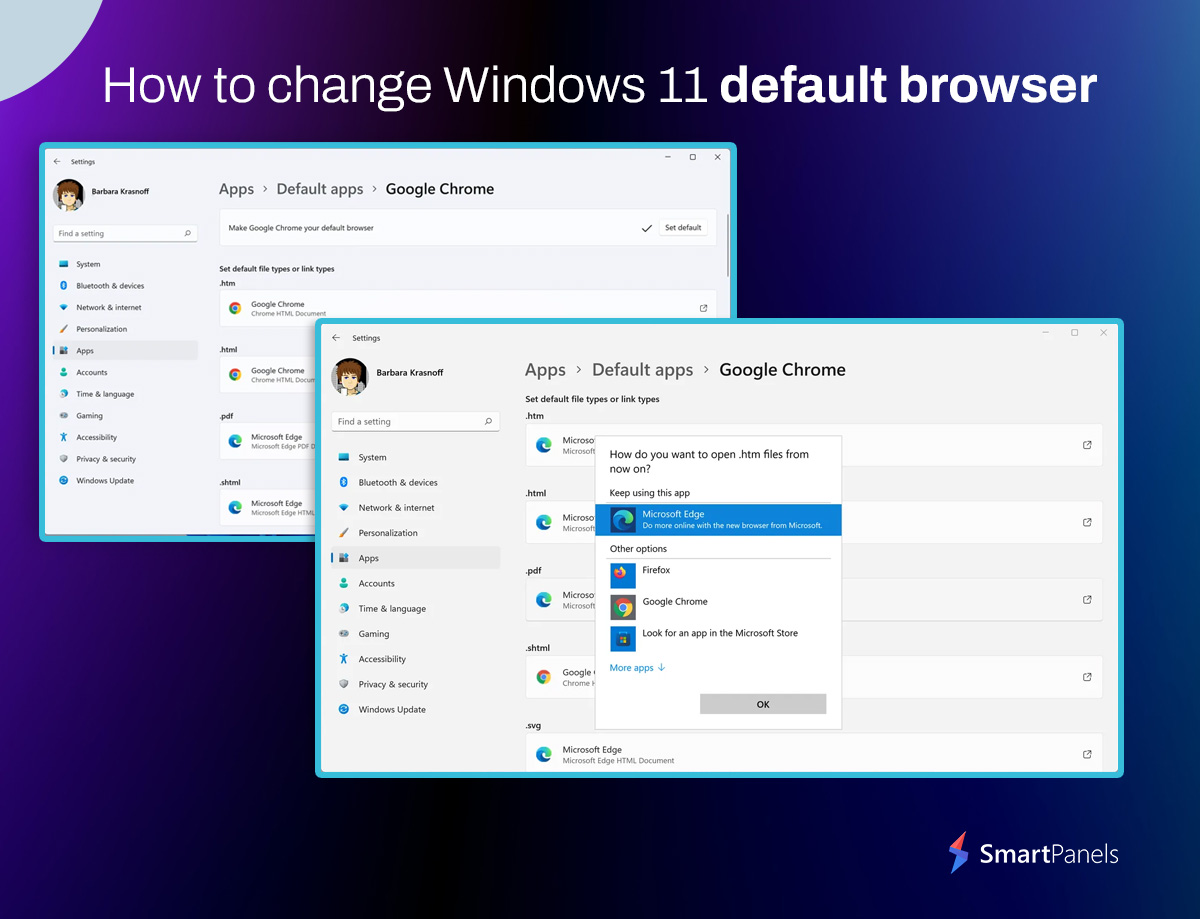The width and height of the screenshot is (1200, 919).
Task: Open Windows Update in the front sidebar
Action: [391, 710]
